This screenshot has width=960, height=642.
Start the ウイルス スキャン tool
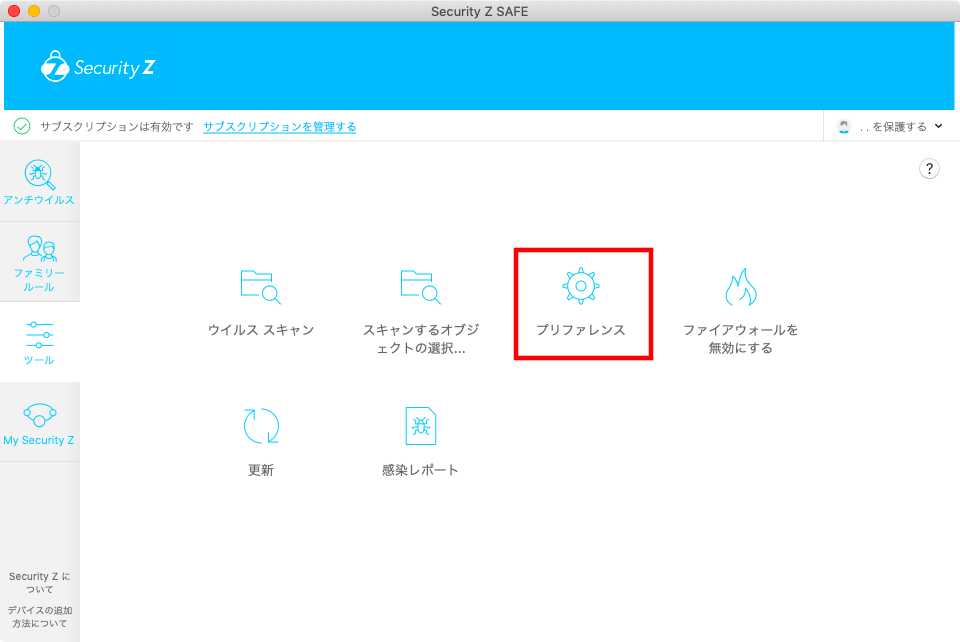260,288
